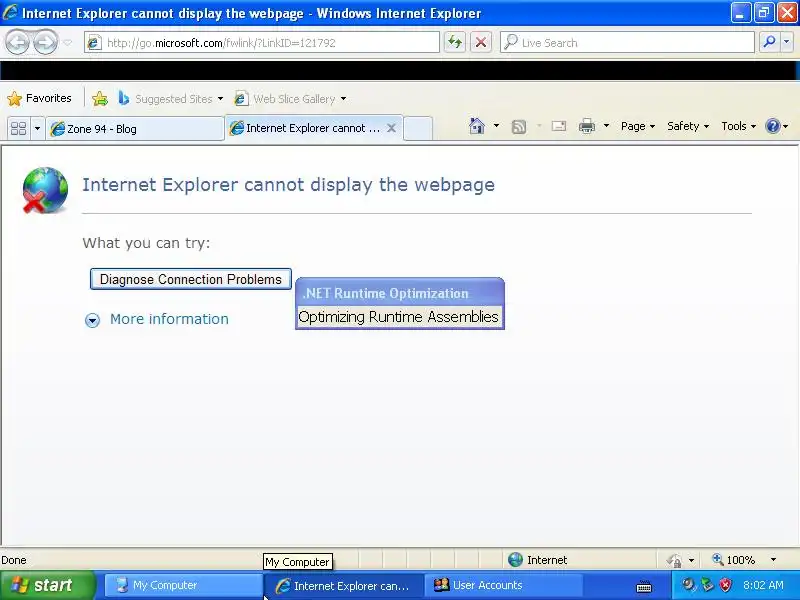Open zoom level 100% button
Viewport: 800px width, 600px height.
pyautogui.click(x=734, y=560)
